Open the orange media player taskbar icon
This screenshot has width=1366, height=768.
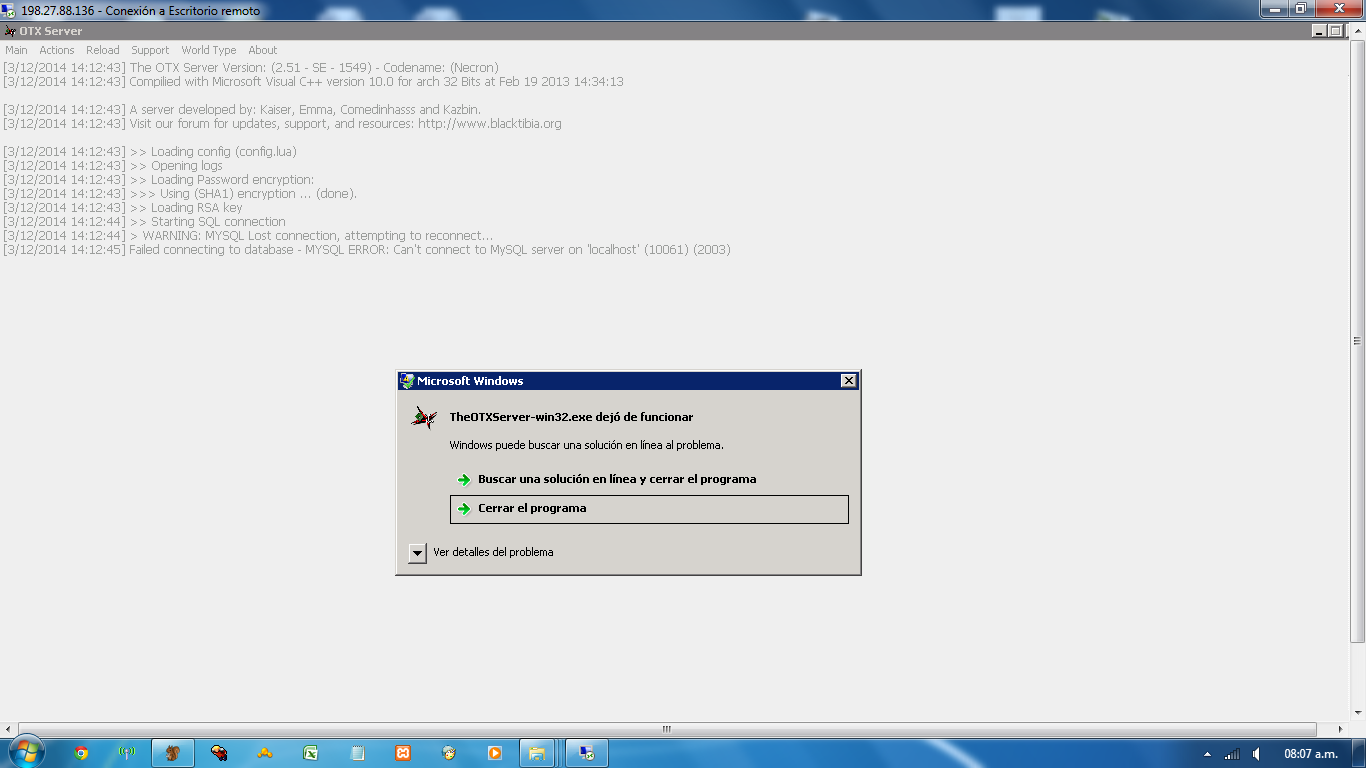[495, 753]
